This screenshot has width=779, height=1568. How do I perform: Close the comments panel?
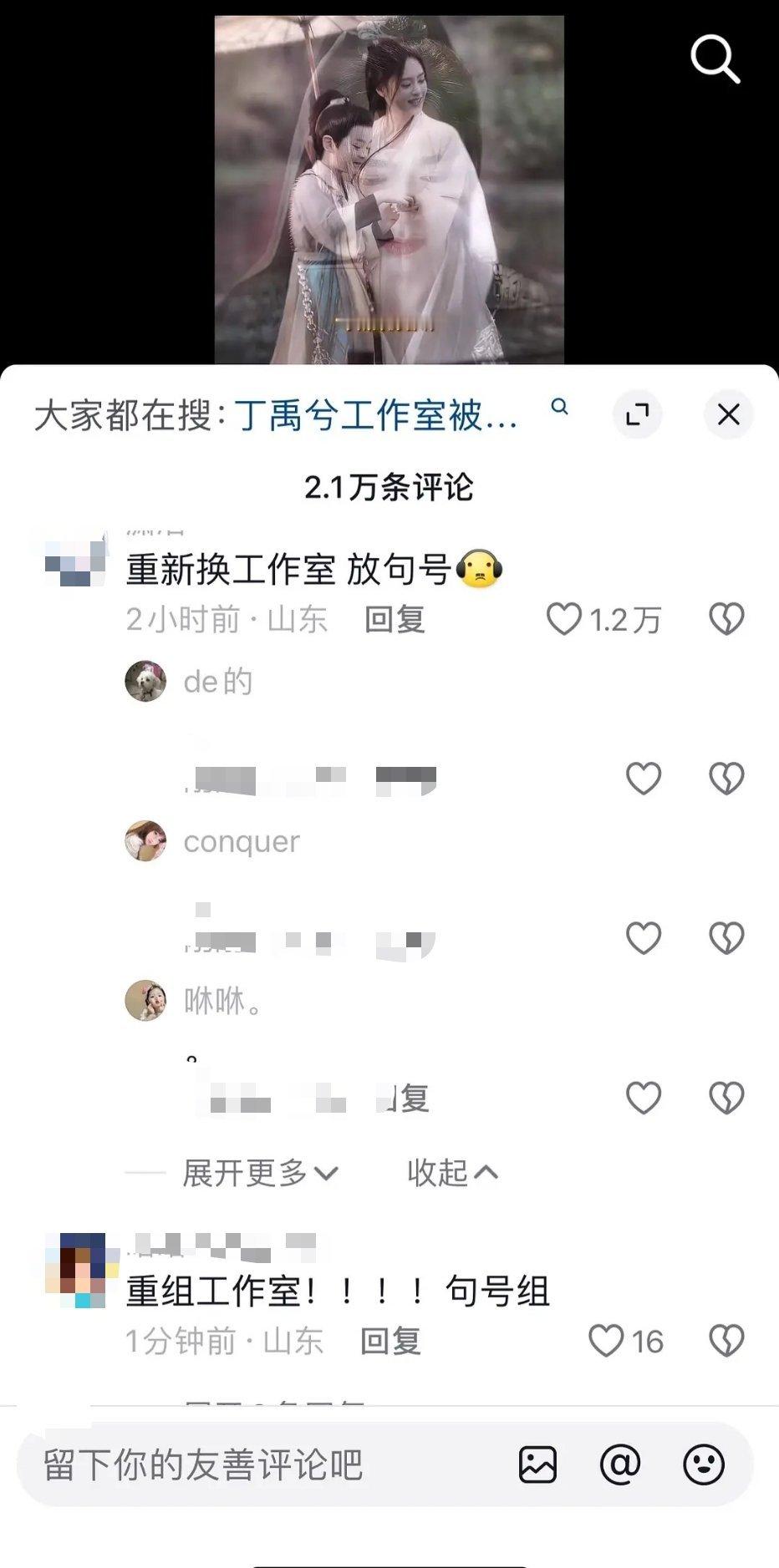coord(729,414)
